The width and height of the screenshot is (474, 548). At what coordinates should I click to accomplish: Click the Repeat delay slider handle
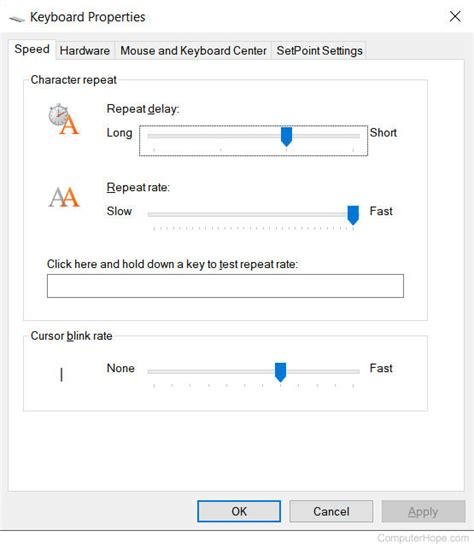coord(286,136)
